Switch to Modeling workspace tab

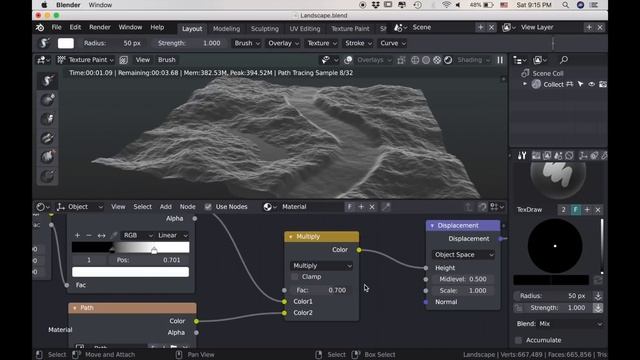pyautogui.click(x=226, y=29)
